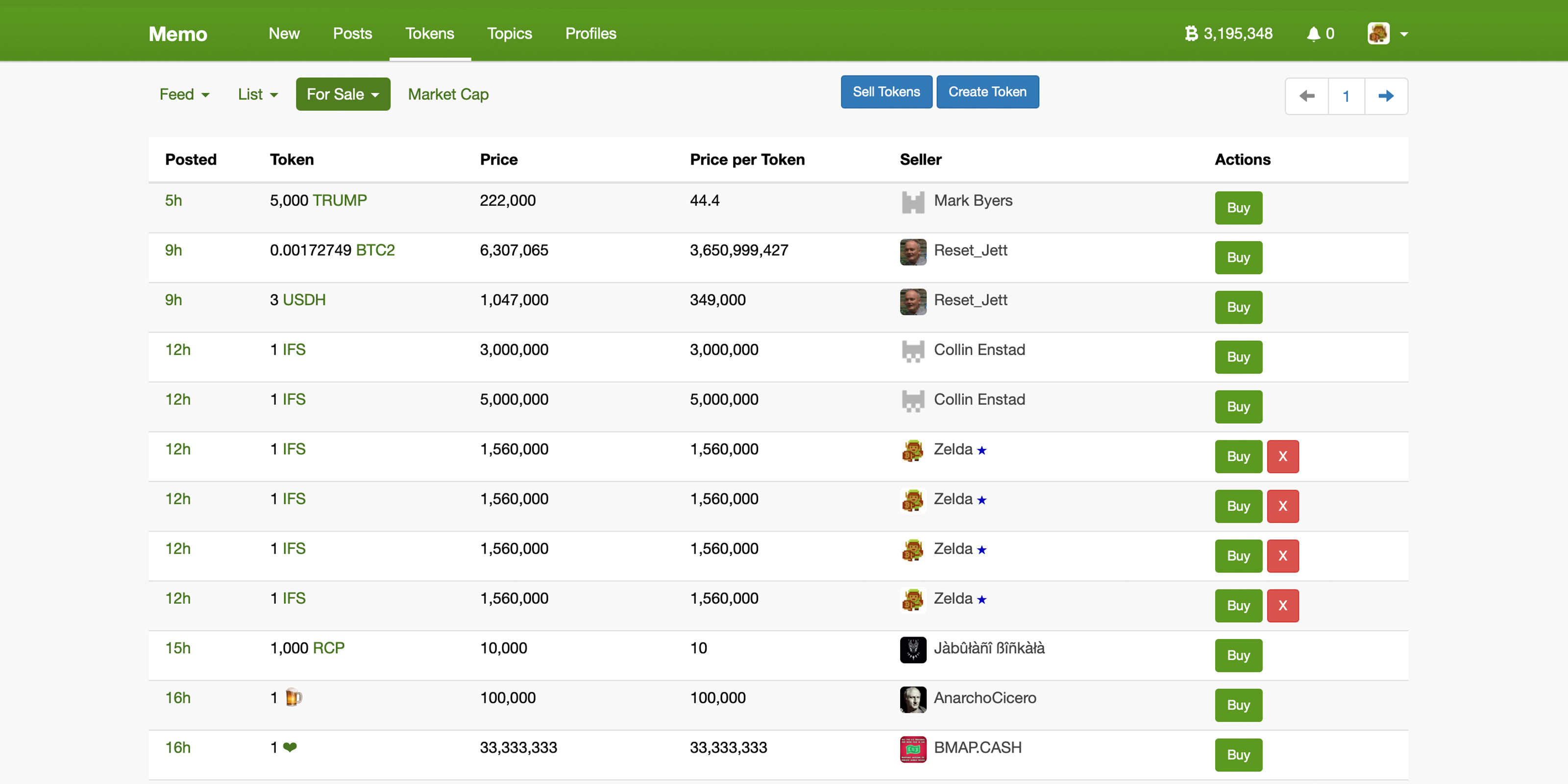Go to next page arrow
Viewport: 1568px width, 784px height.
click(1386, 96)
